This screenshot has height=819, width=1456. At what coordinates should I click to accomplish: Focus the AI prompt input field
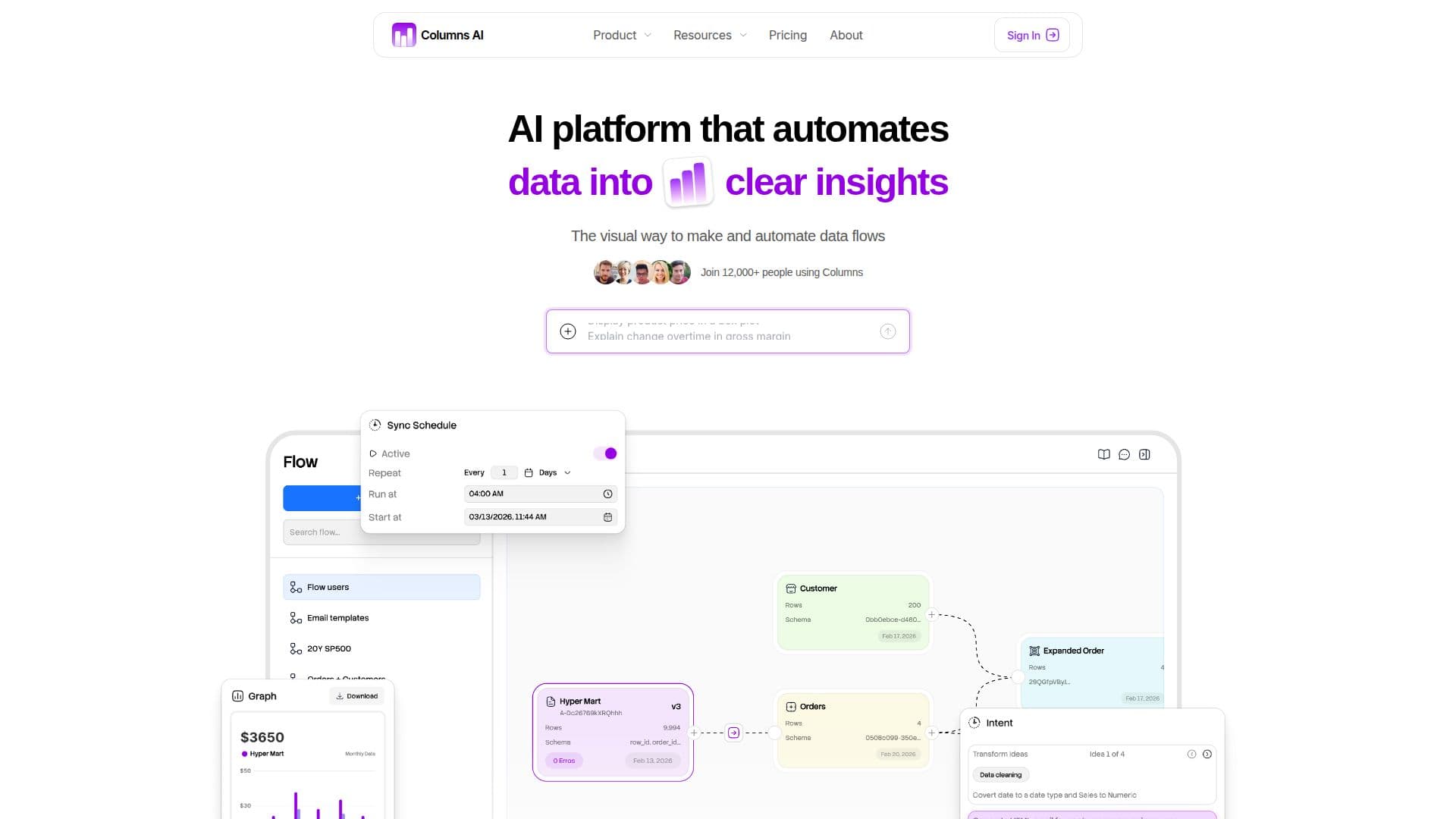728,331
